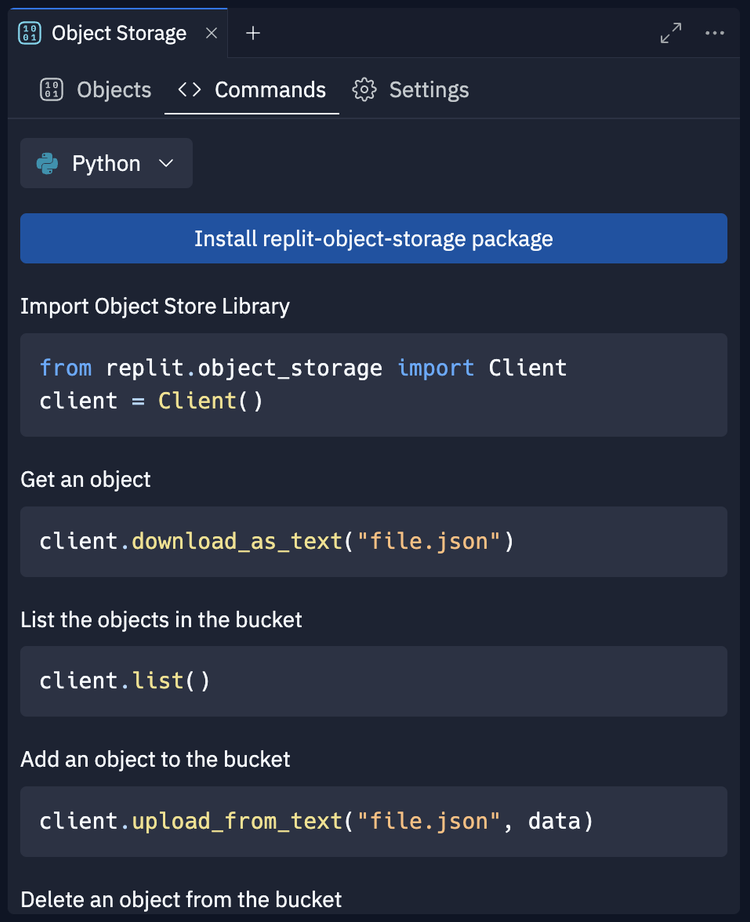Click the download_as_text code block
The height and width of the screenshot is (922, 750).
(x=373, y=542)
